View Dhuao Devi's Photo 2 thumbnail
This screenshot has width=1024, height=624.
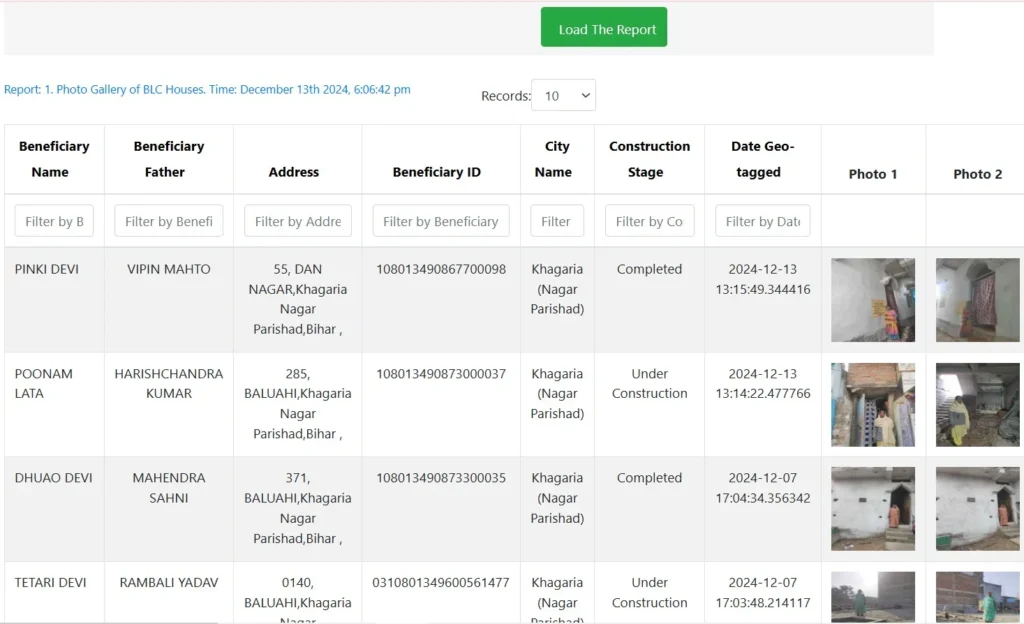(977, 508)
